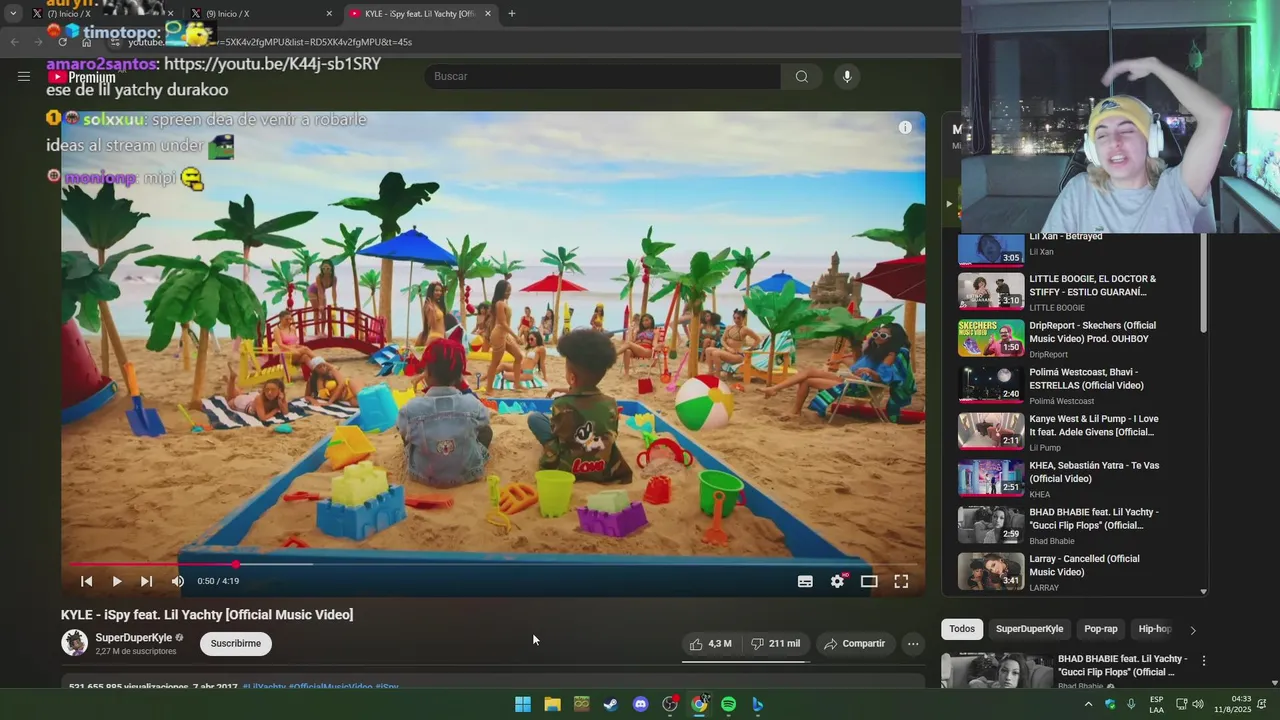
Task: Click the search magnifier button
Action: (802, 76)
